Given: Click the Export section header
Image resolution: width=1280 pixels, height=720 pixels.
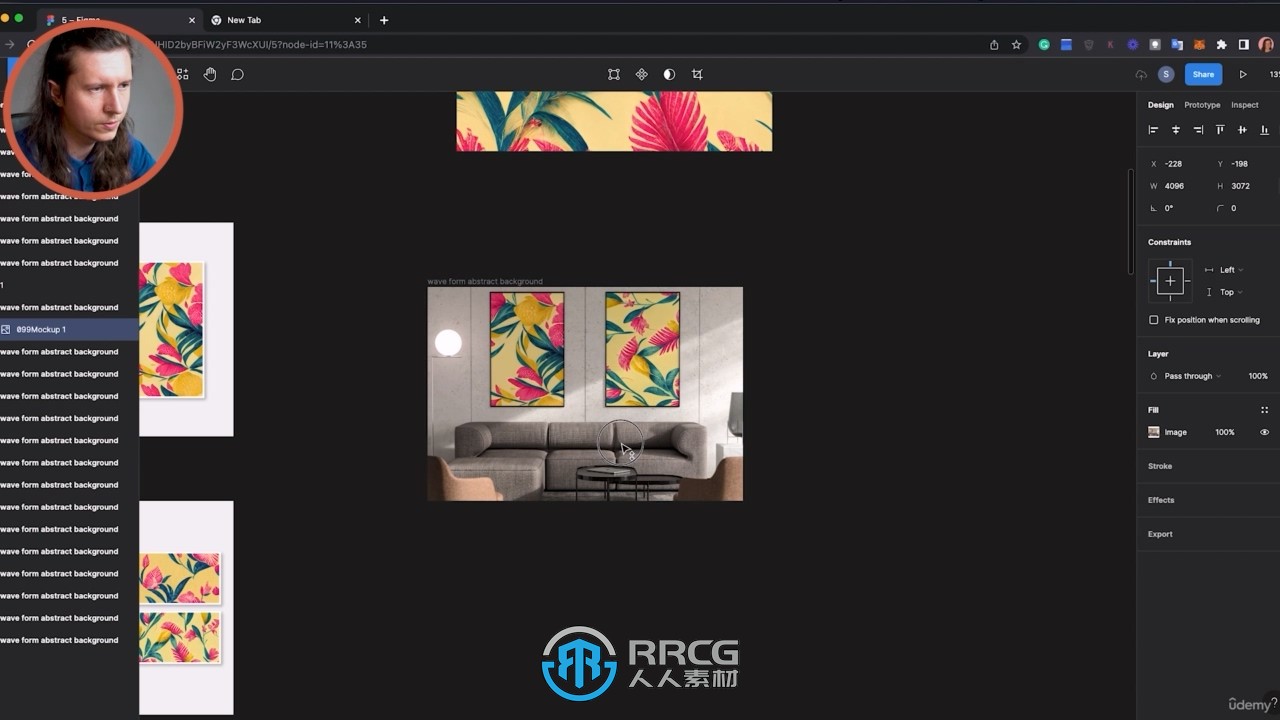Looking at the screenshot, I should tap(1160, 534).
